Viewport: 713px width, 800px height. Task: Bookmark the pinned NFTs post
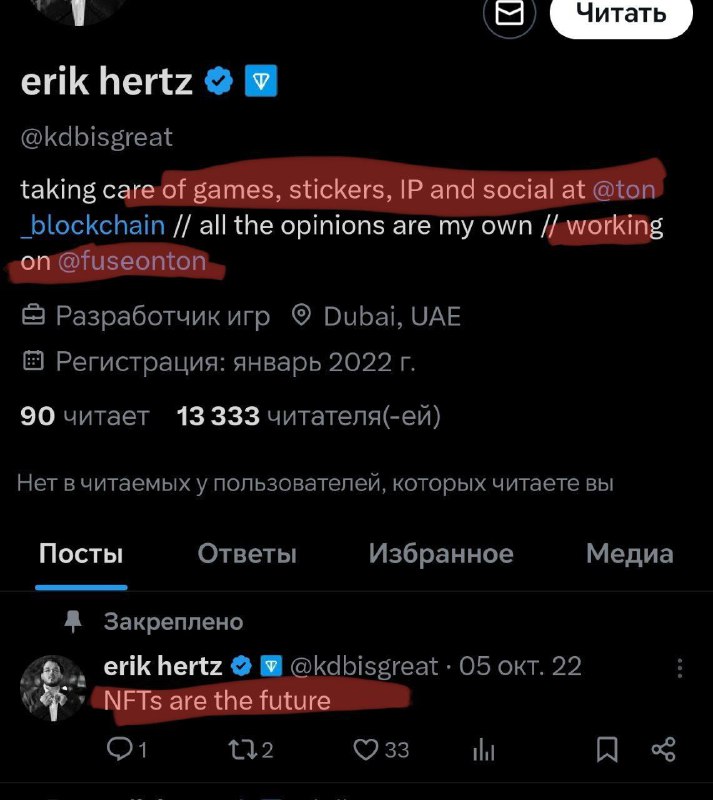coord(605,749)
